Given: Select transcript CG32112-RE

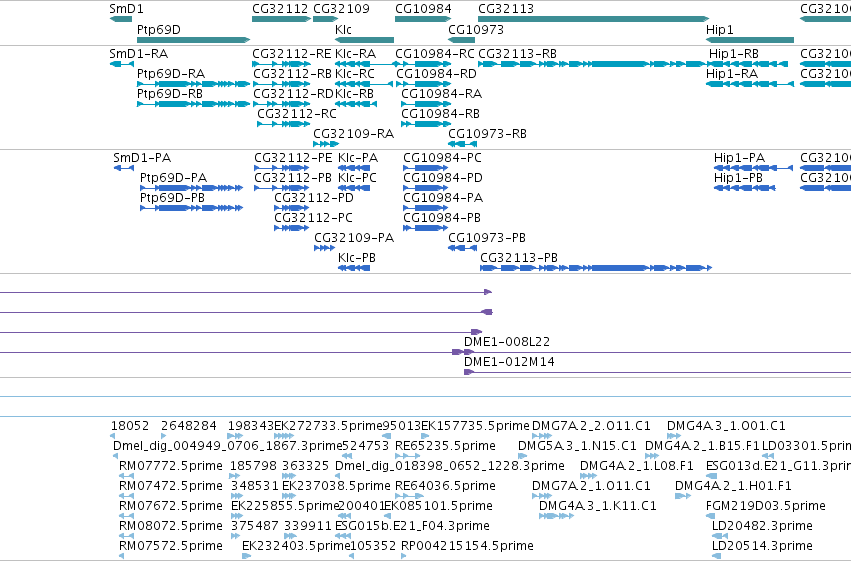Looking at the screenshot, I should coord(292,54).
